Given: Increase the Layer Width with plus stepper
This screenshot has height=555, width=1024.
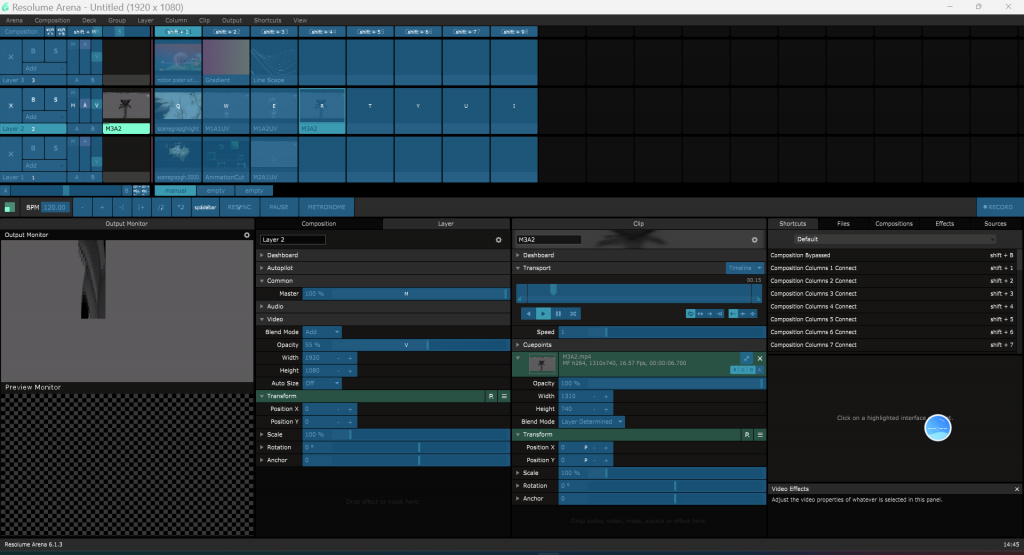Looking at the screenshot, I should coord(350,358).
